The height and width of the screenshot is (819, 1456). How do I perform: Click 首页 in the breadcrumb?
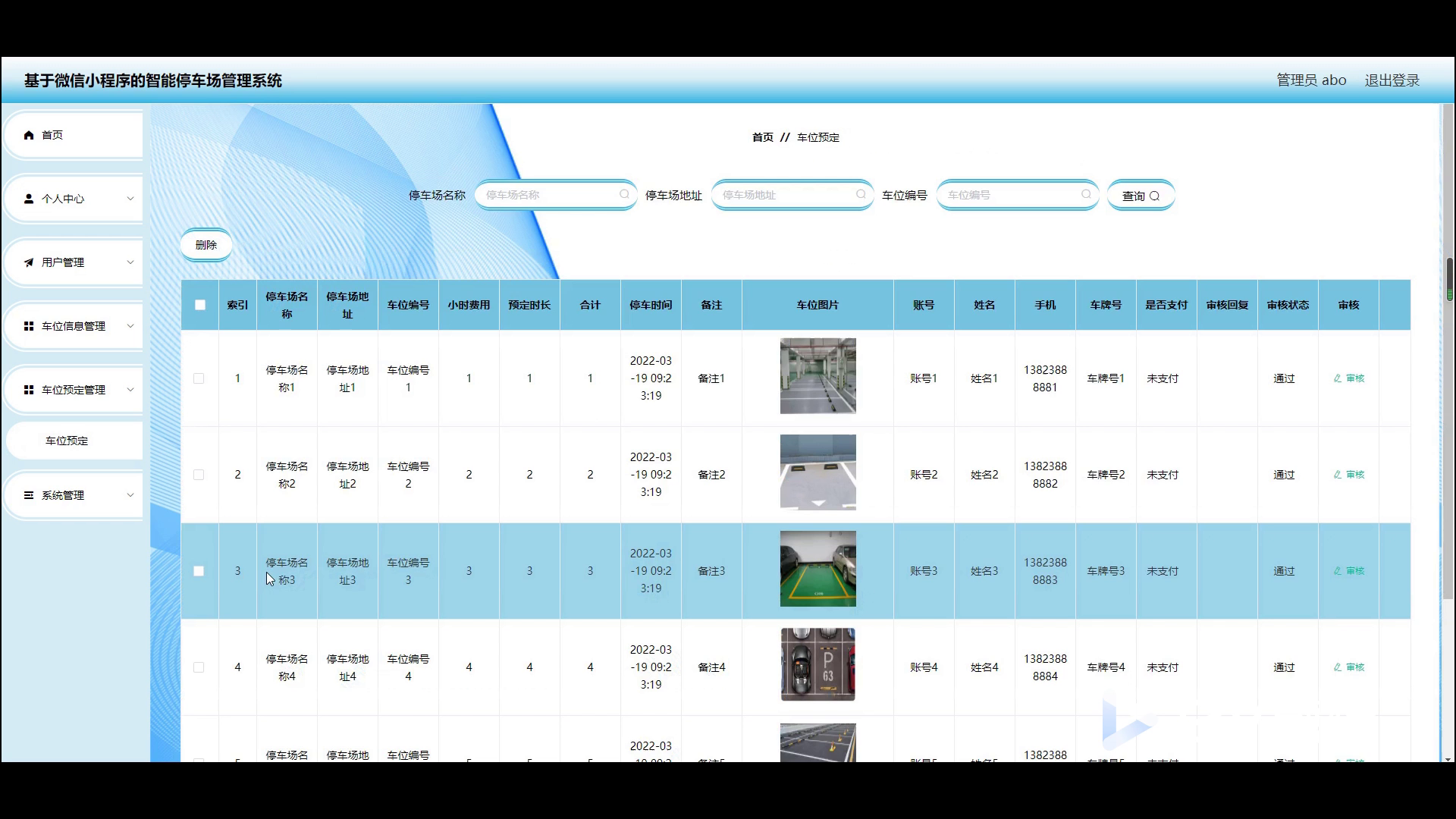[762, 137]
